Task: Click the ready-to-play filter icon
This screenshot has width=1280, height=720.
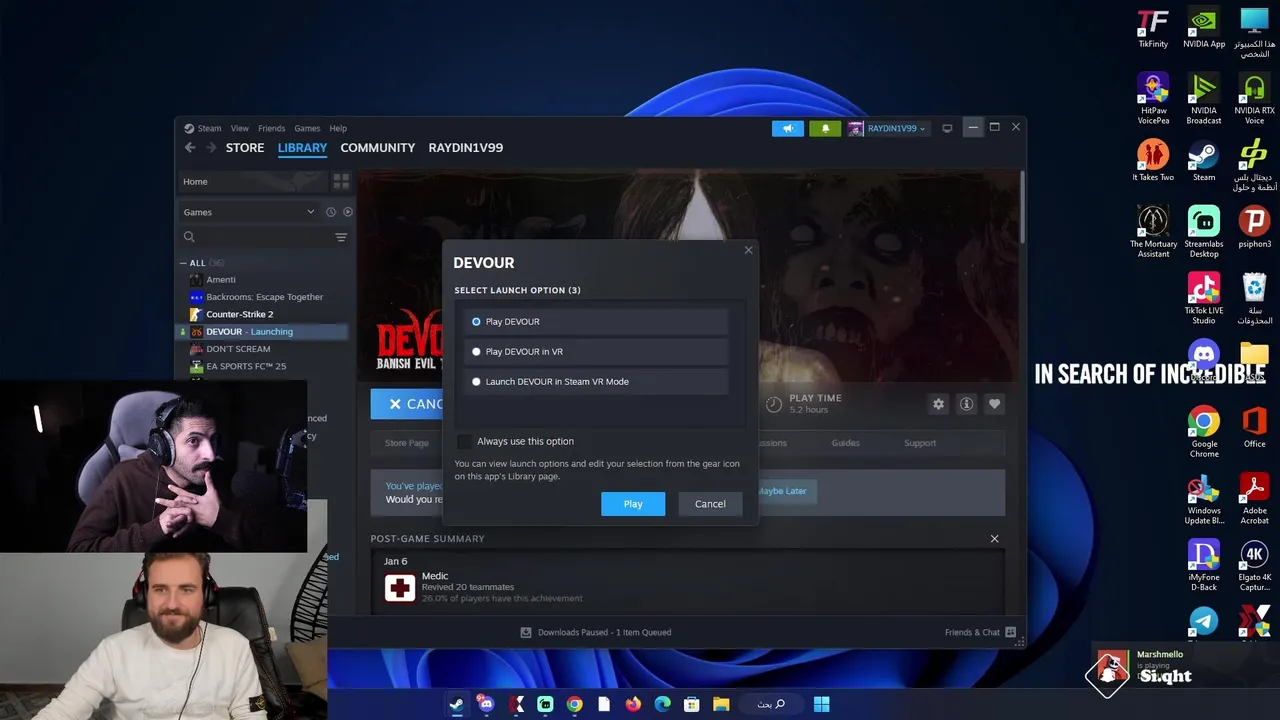Action: pyautogui.click(x=348, y=212)
